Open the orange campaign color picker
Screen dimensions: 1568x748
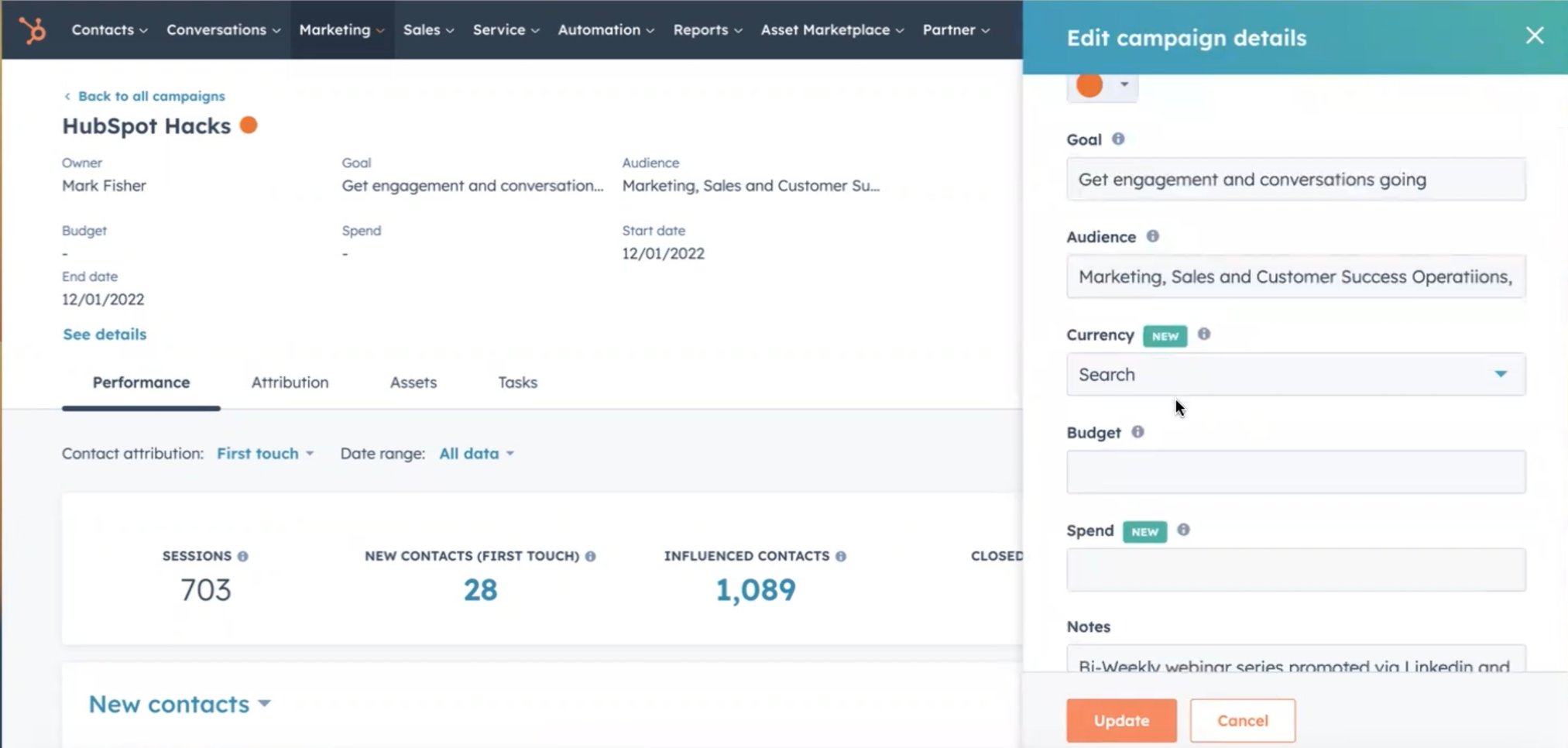[1102, 85]
